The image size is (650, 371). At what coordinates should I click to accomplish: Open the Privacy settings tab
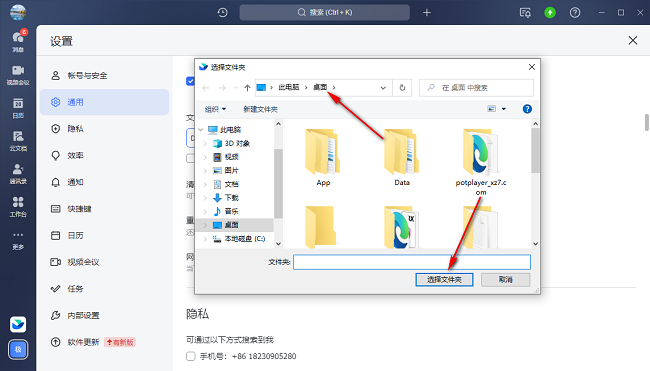[104, 129]
